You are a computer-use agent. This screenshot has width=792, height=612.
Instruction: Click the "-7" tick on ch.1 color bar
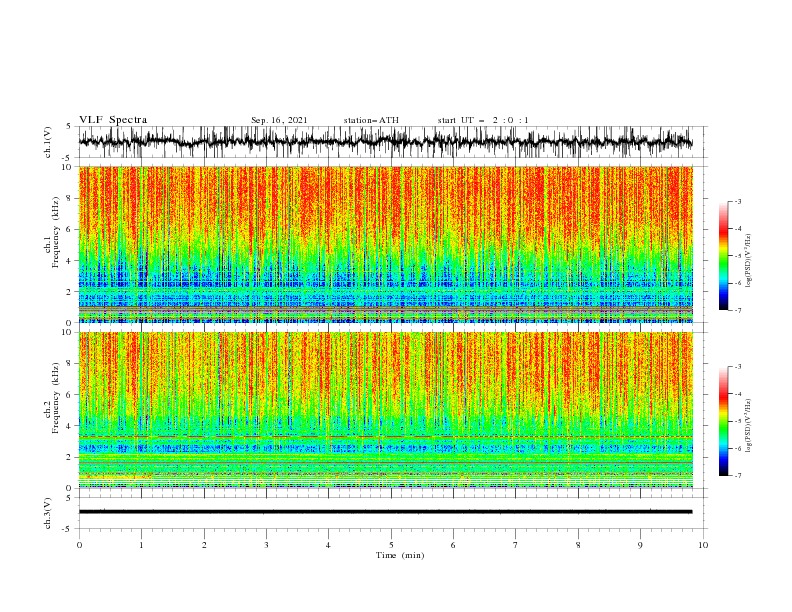738,310
